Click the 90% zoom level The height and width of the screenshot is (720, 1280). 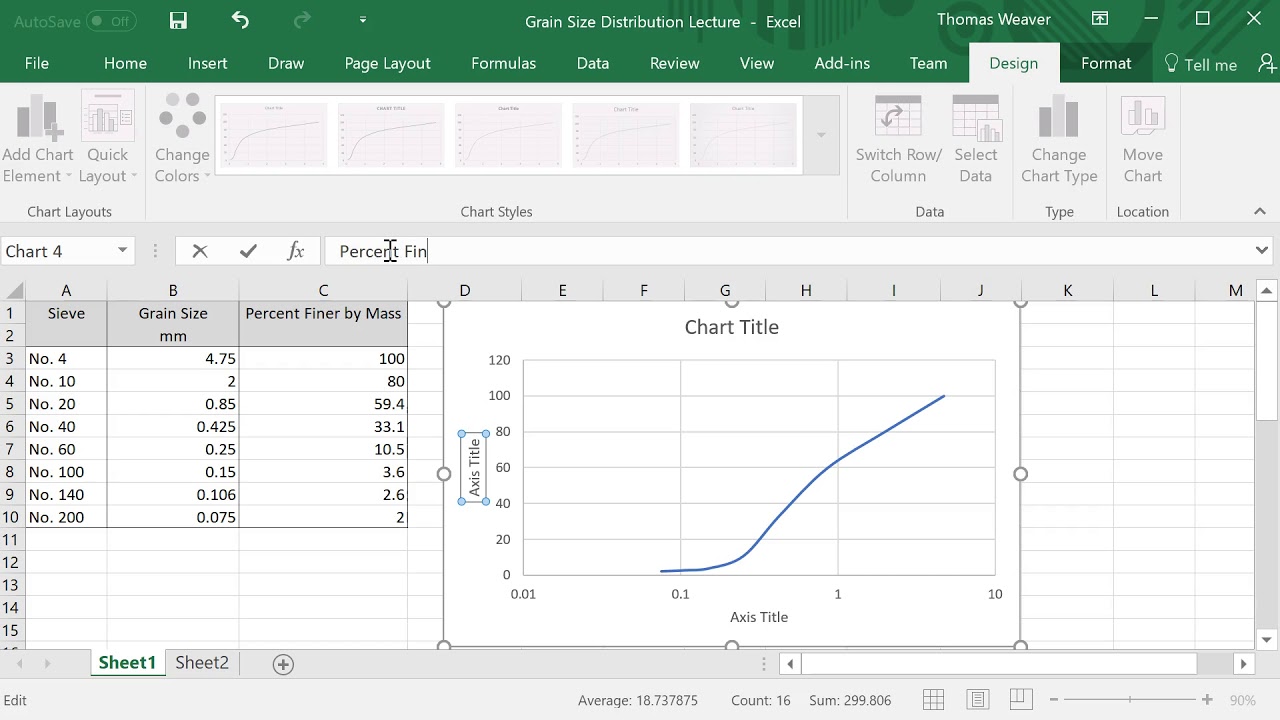tap(1243, 700)
